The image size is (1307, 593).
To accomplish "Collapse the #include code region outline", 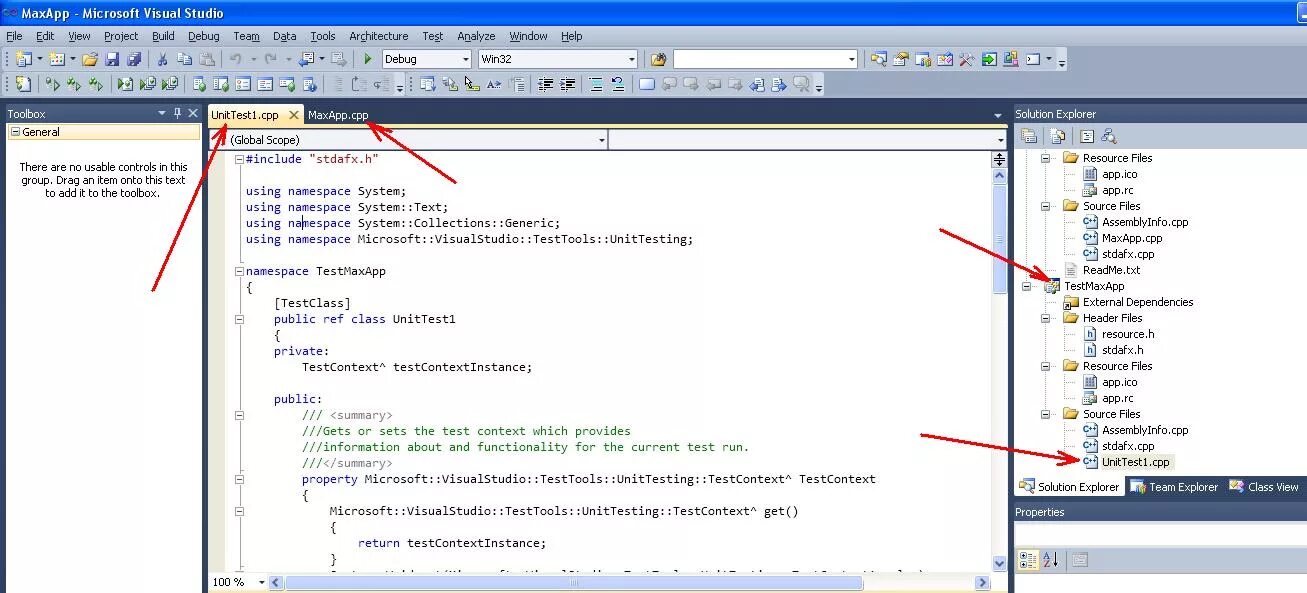I will tap(239, 159).
